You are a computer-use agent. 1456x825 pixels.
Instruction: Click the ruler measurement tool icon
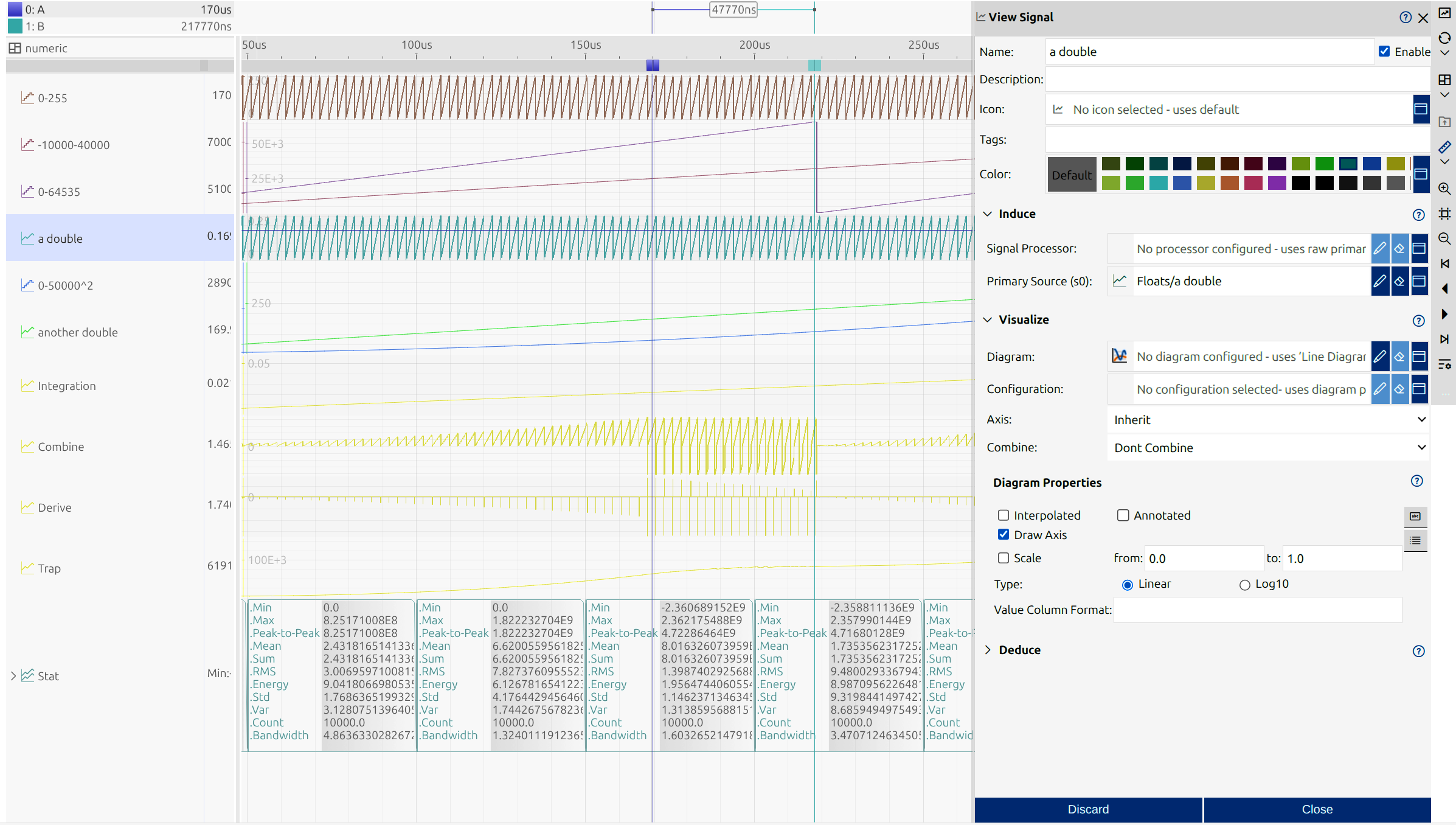1444,147
